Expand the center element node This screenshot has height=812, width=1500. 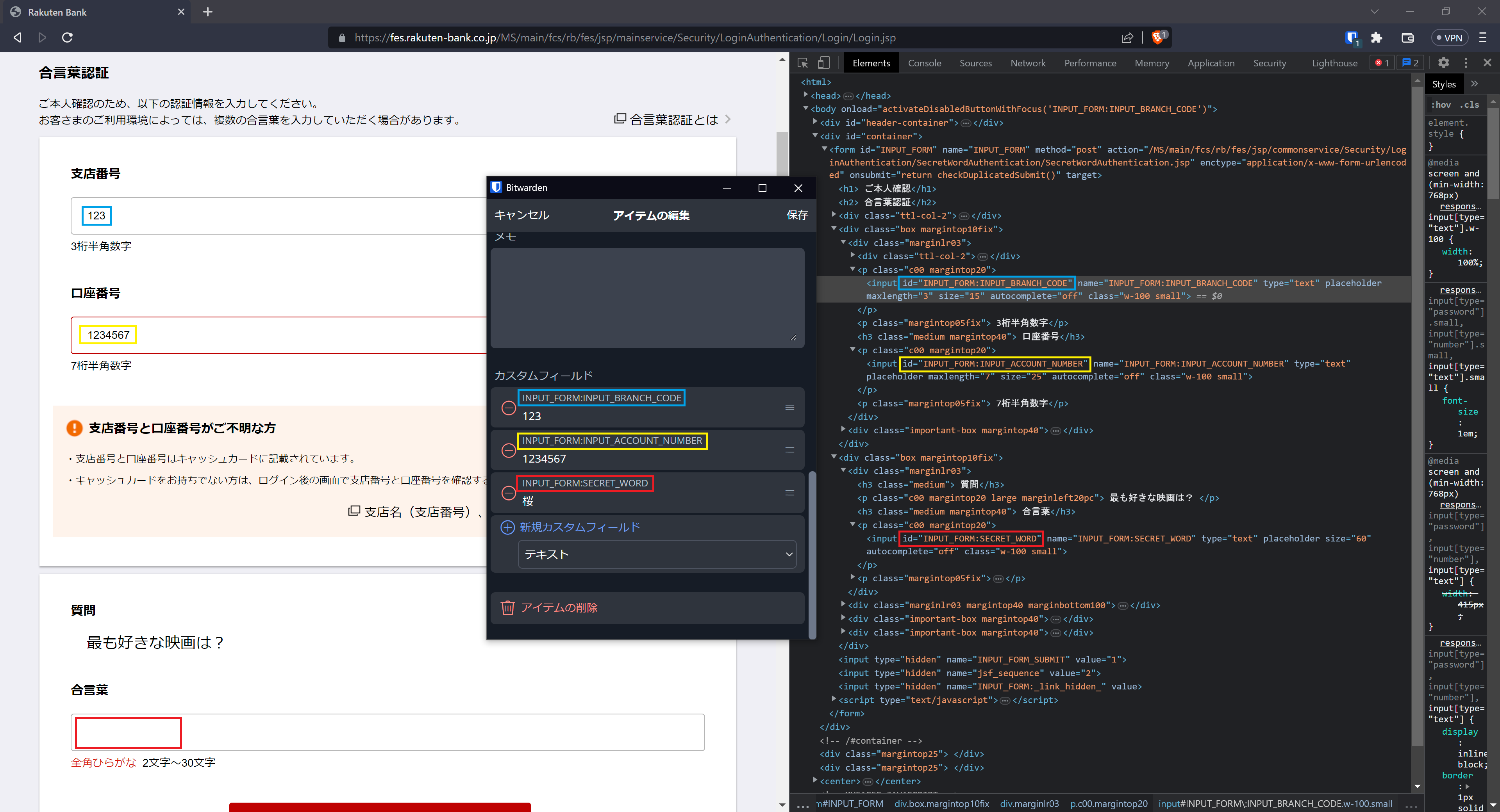pyautogui.click(x=815, y=780)
